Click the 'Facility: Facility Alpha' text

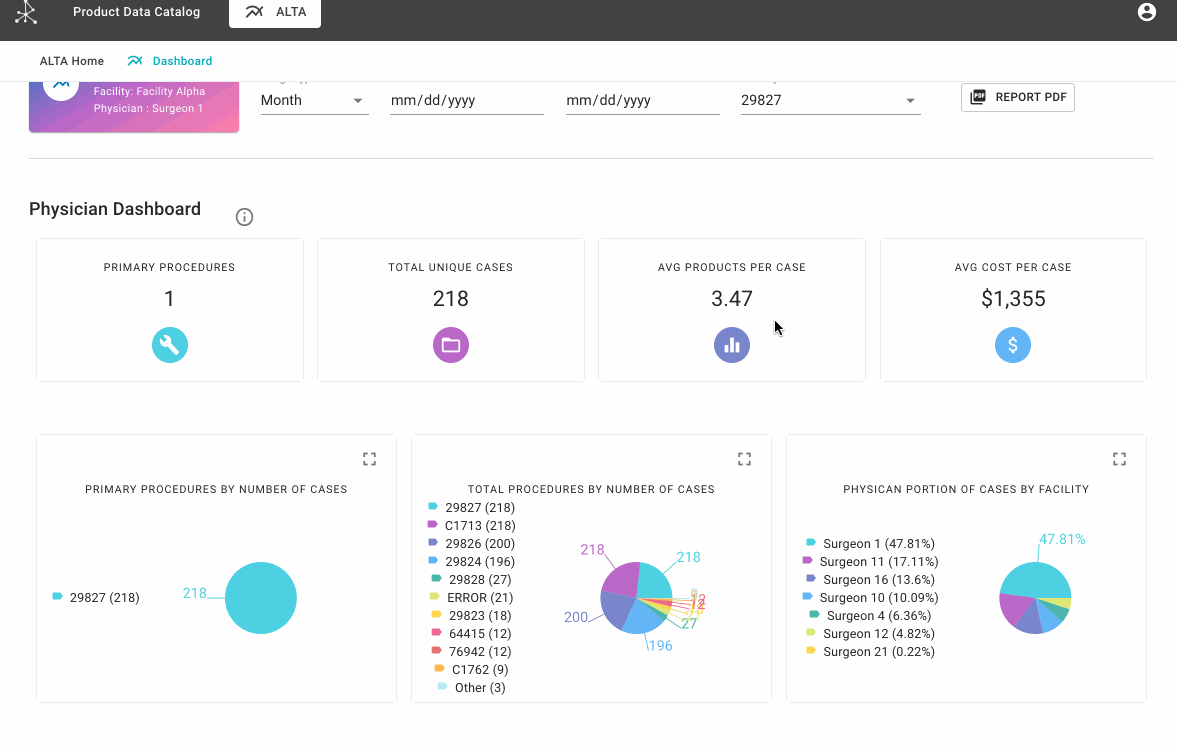coord(149,92)
